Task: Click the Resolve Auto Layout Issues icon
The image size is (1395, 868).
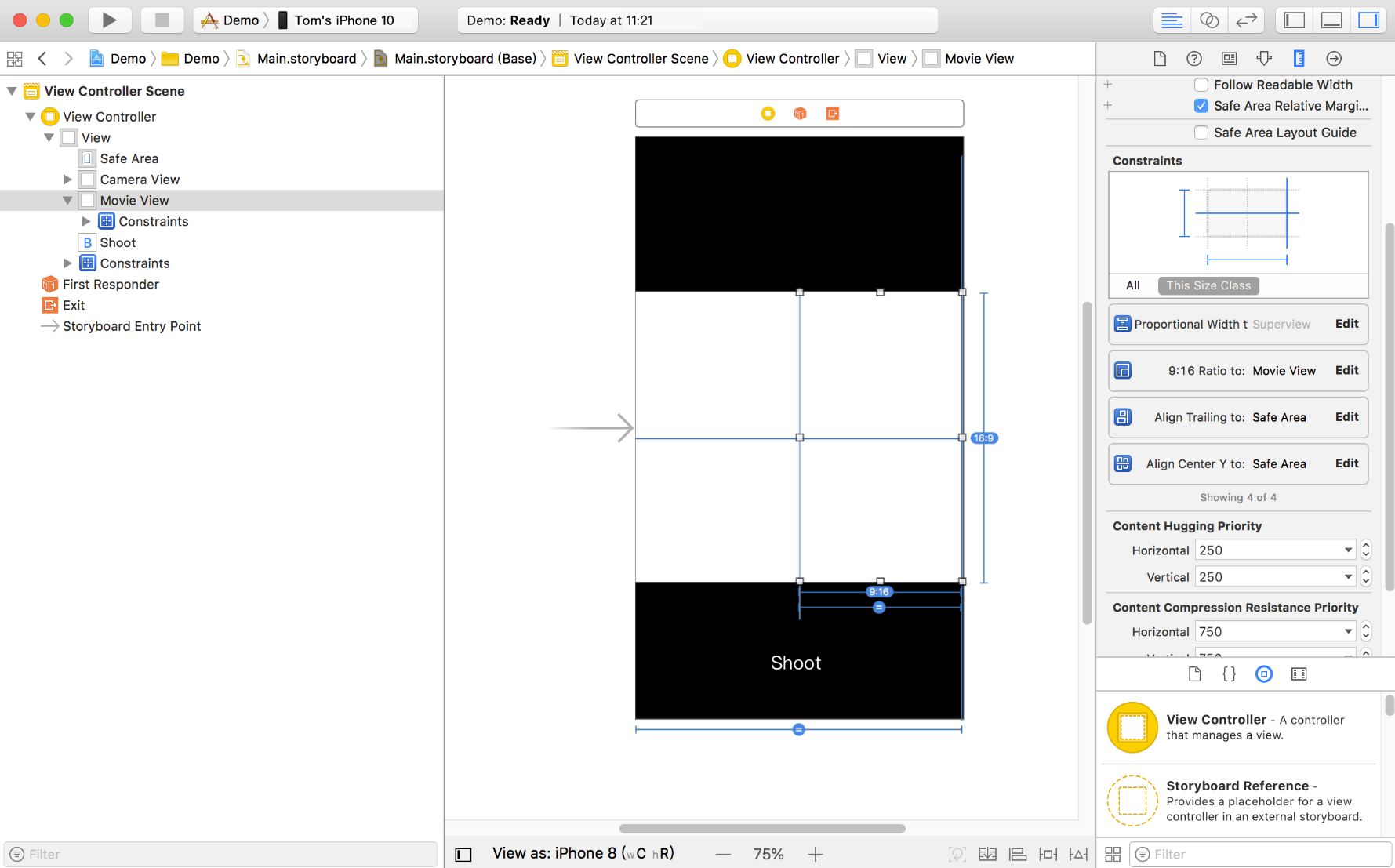Action: [x=1079, y=854]
